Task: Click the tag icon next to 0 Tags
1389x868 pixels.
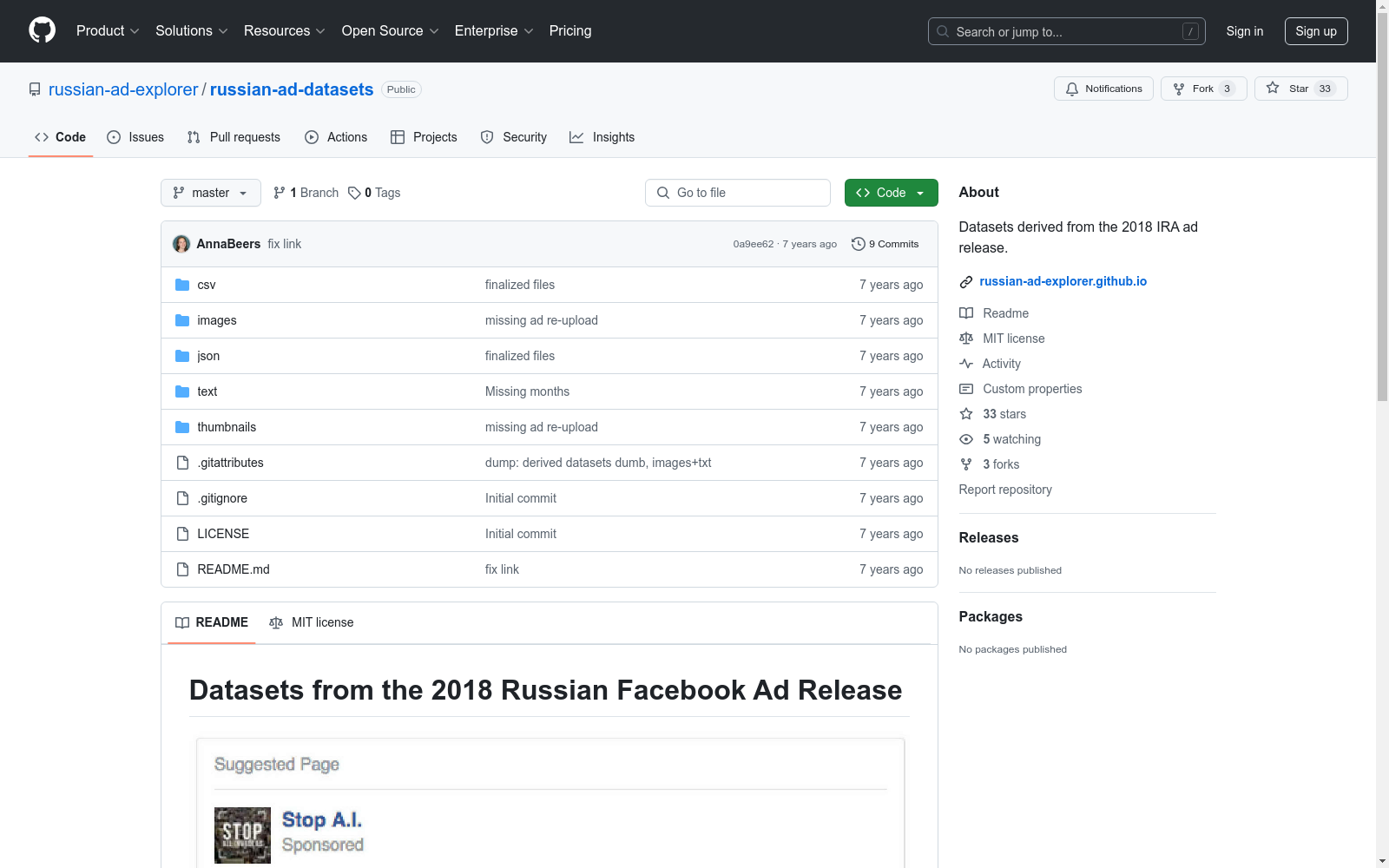Action: point(354,193)
